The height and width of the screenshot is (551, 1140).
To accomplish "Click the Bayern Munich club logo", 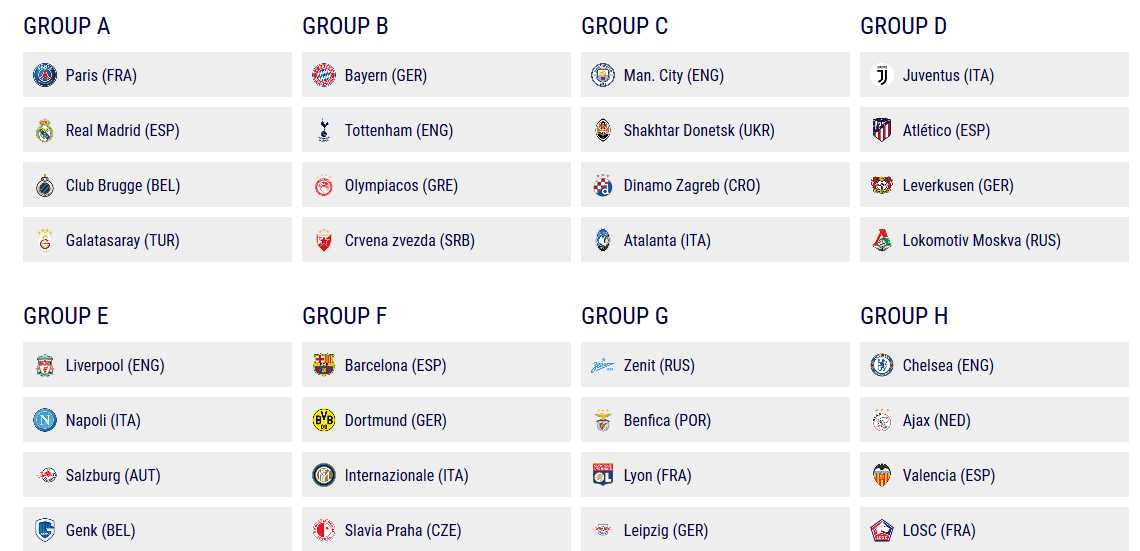I will (323, 75).
